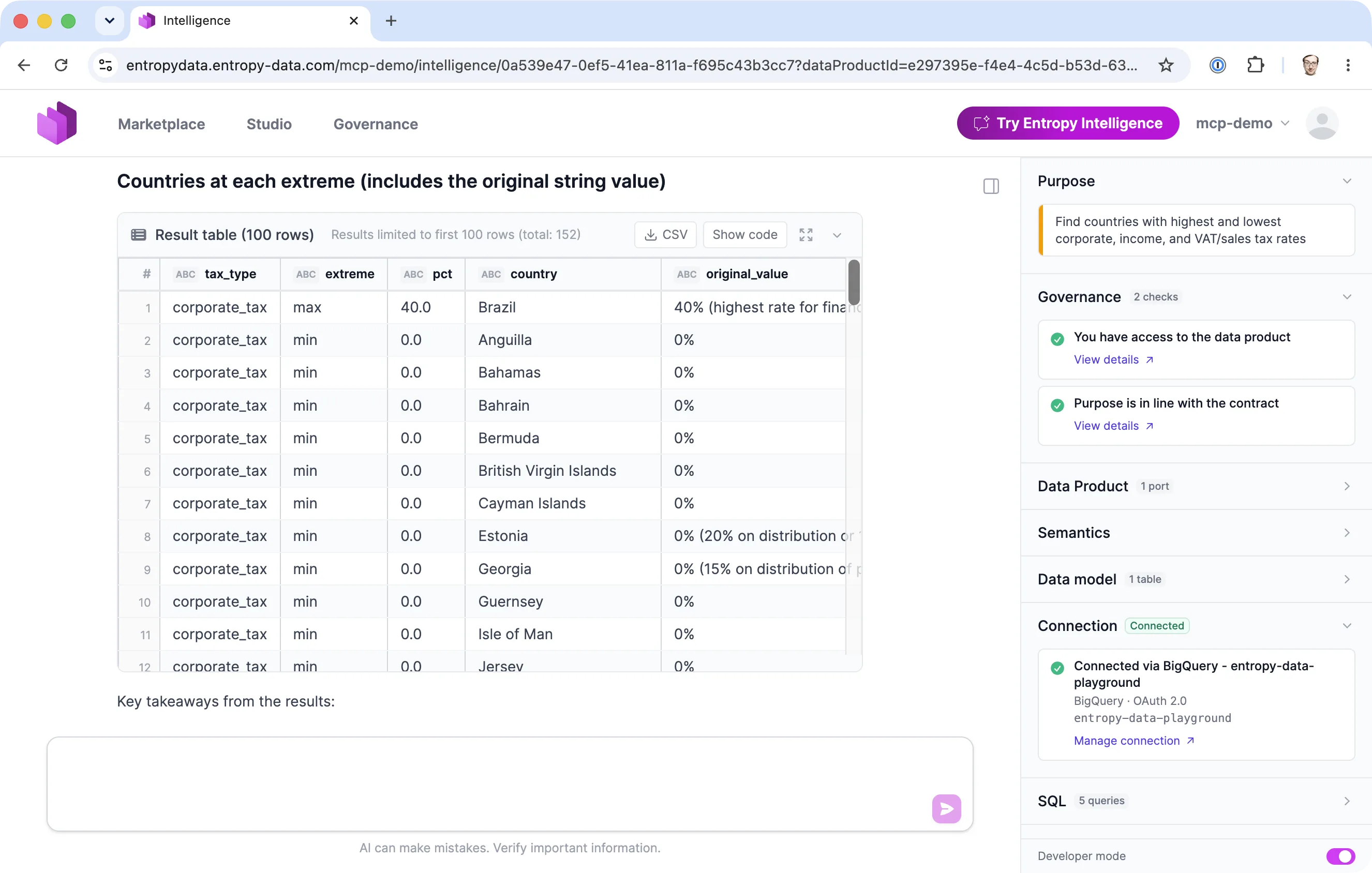Toggle the side panel layout icon
Viewport: 1372px width, 873px height.
(991, 186)
